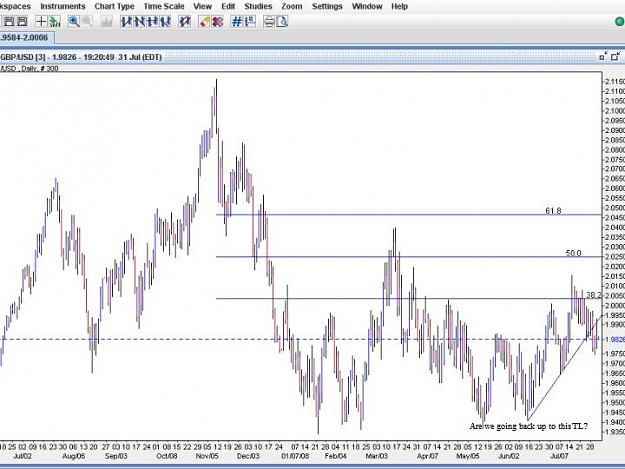Open the Instruments menu
The width and height of the screenshot is (625, 469).
(63, 6)
